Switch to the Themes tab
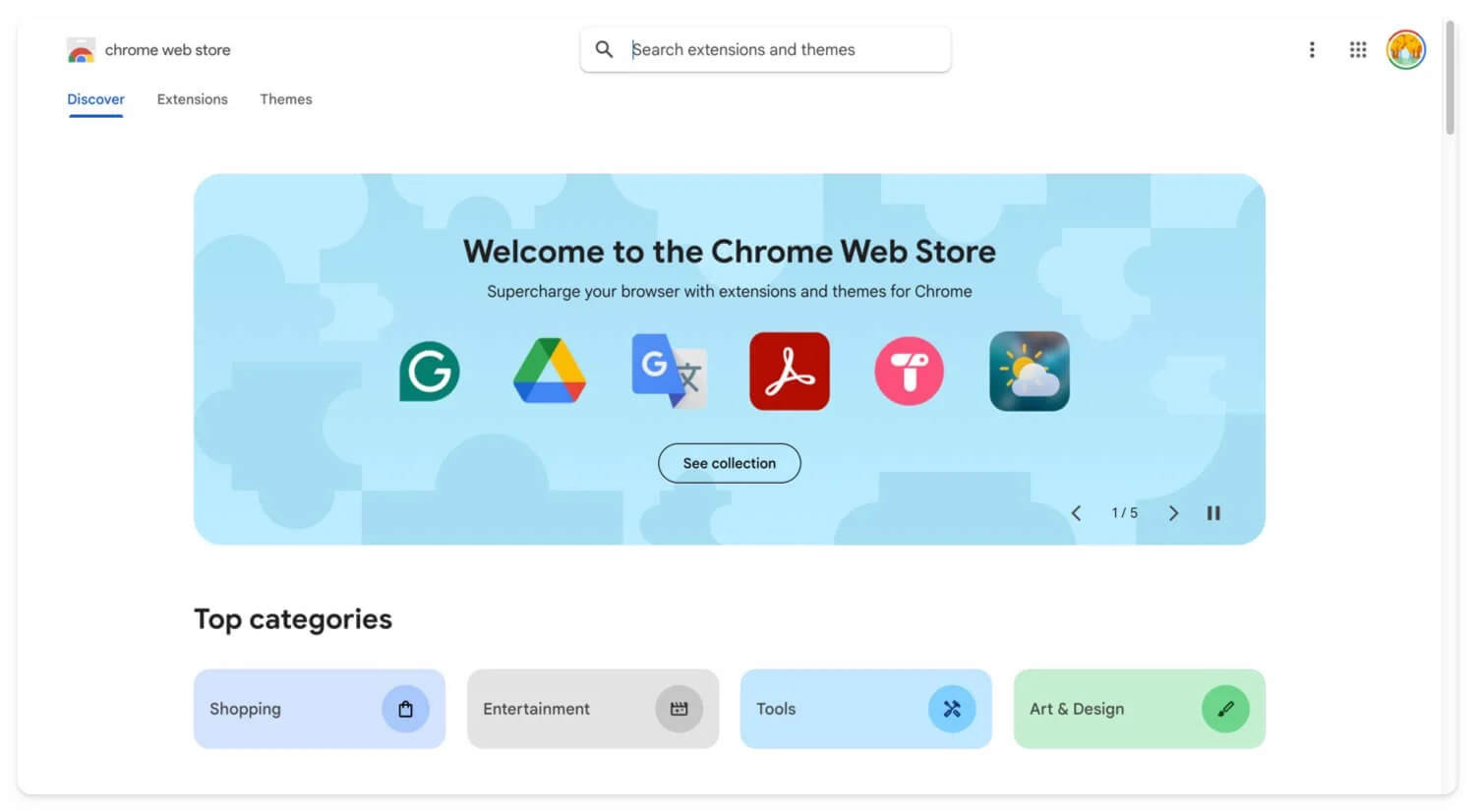This screenshot has width=1475, height=812. tap(285, 99)
